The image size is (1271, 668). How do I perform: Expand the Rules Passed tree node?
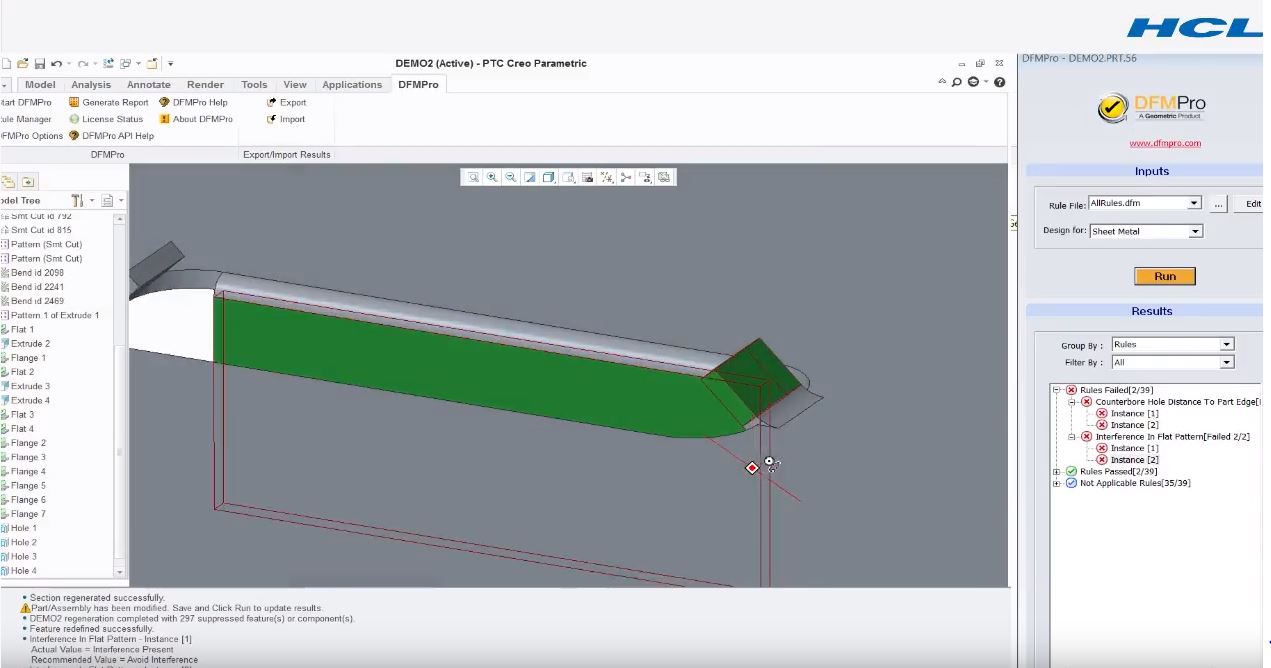[1057, 472]
